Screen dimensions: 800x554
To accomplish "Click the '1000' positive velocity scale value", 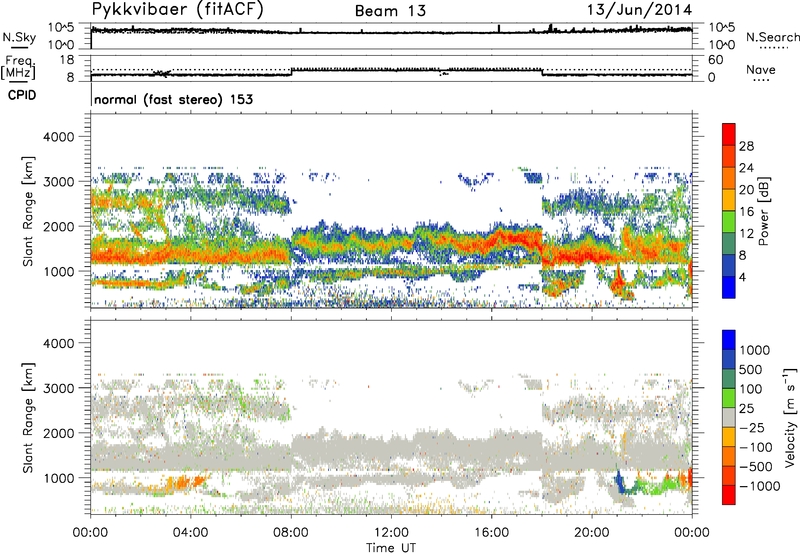I will coord(755,350).
